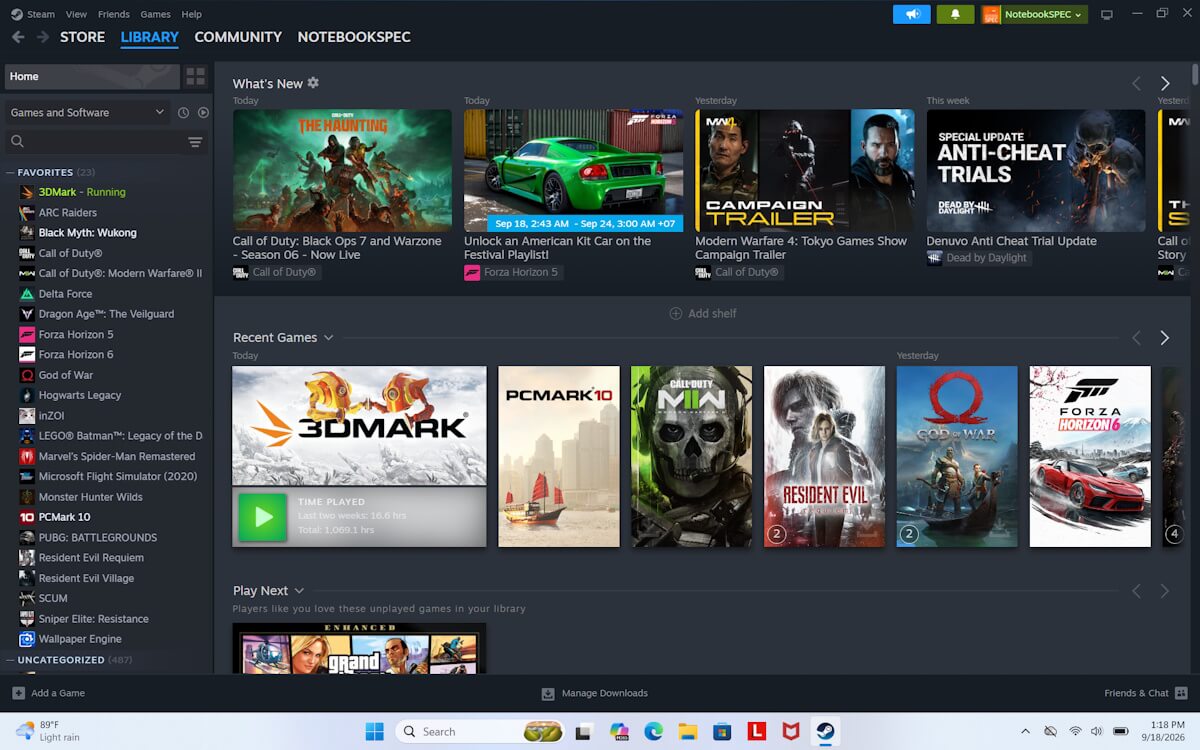
Task: Go back with the left arrow
Action: (x=18, y=37)
